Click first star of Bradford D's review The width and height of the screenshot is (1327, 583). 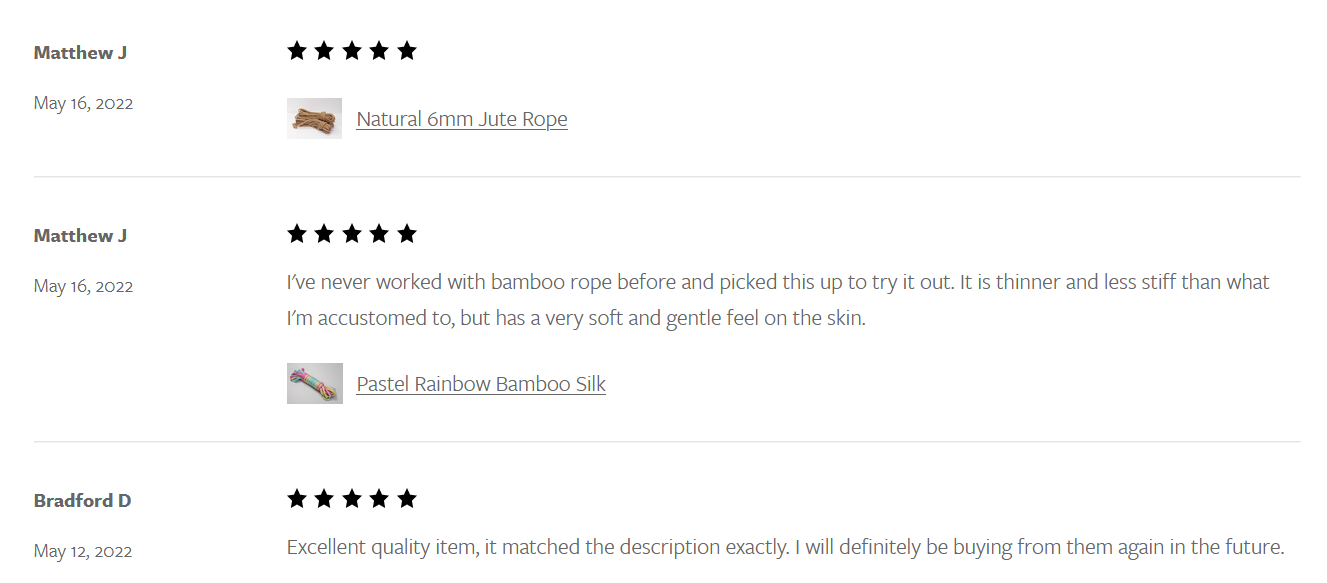click(x=297, y=499)
